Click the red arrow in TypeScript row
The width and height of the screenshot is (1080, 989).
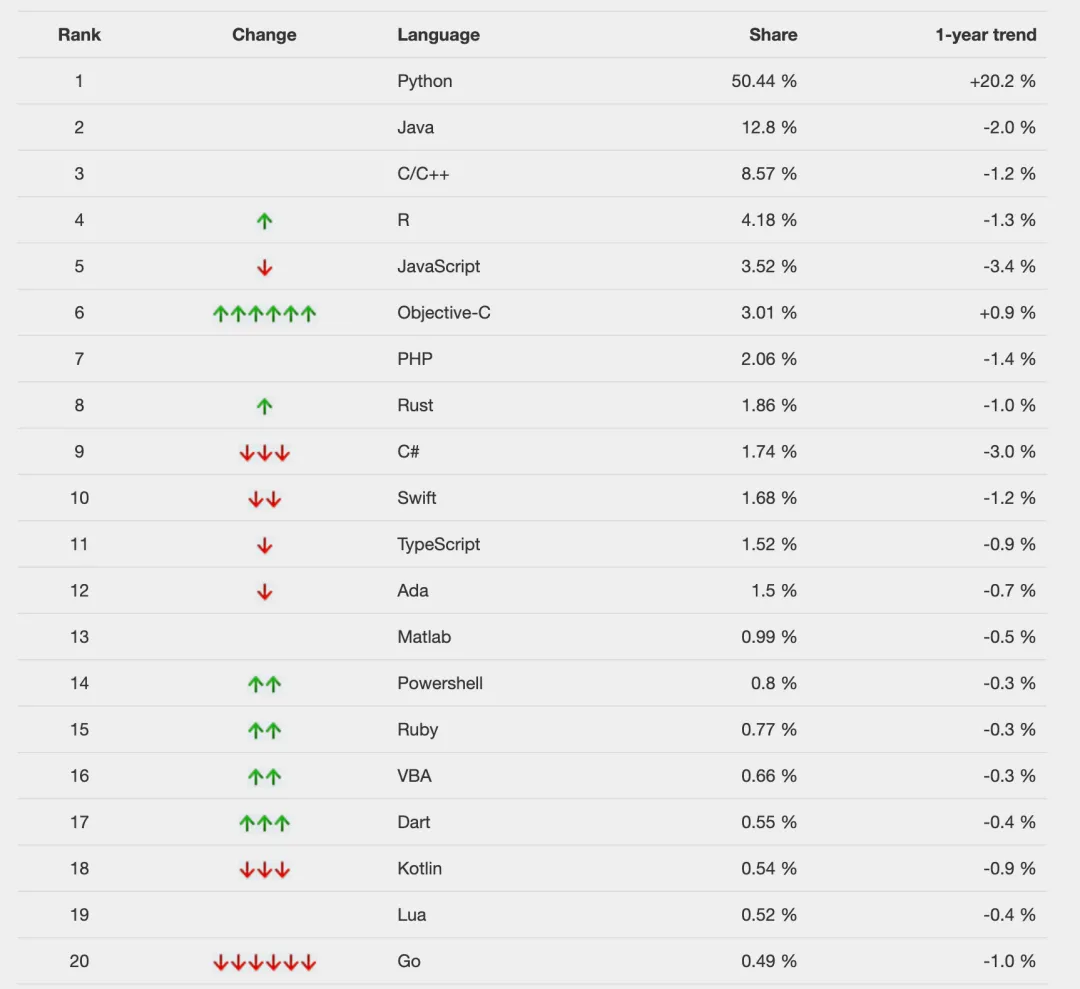point(264,545)
